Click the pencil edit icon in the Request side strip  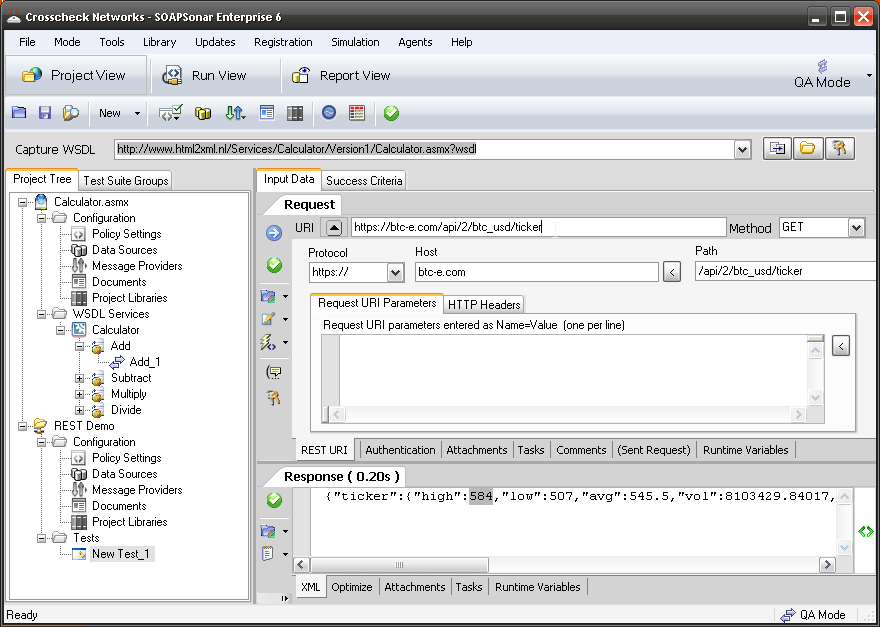(x=268, y=319)
